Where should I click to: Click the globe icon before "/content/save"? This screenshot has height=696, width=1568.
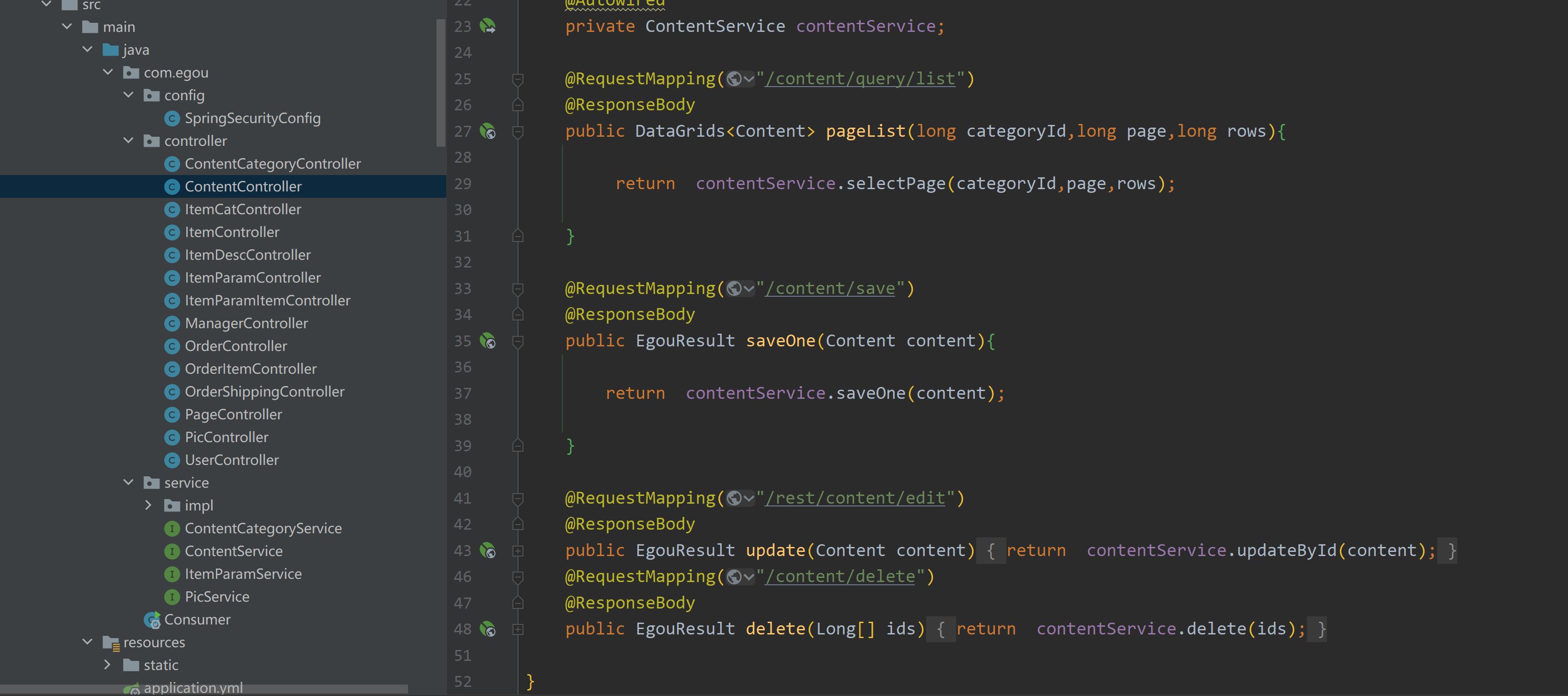(x=735, y=289)
